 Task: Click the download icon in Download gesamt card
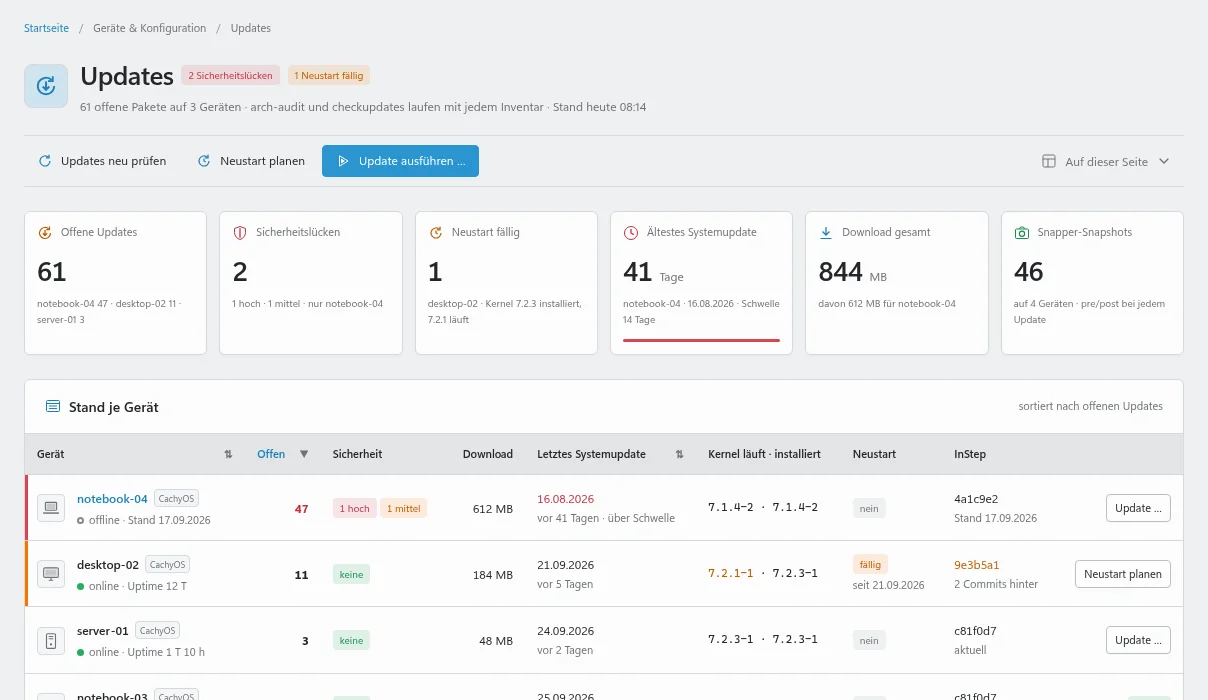826,232
